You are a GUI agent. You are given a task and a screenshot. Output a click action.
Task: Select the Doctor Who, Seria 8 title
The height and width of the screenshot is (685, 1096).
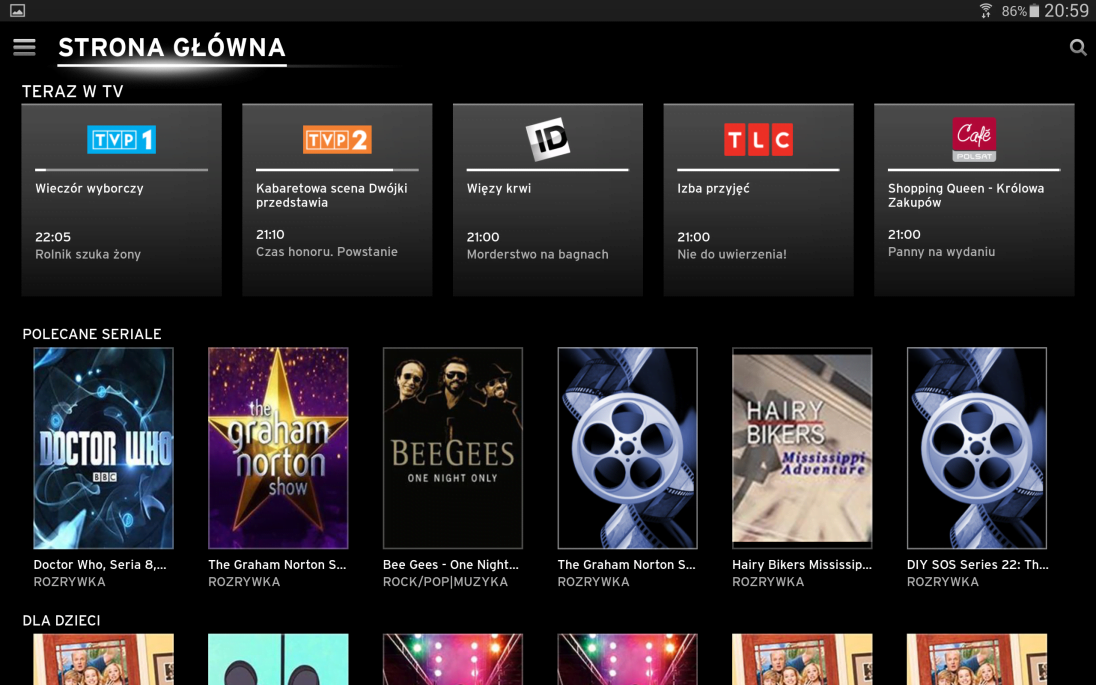tap(100, 565)
